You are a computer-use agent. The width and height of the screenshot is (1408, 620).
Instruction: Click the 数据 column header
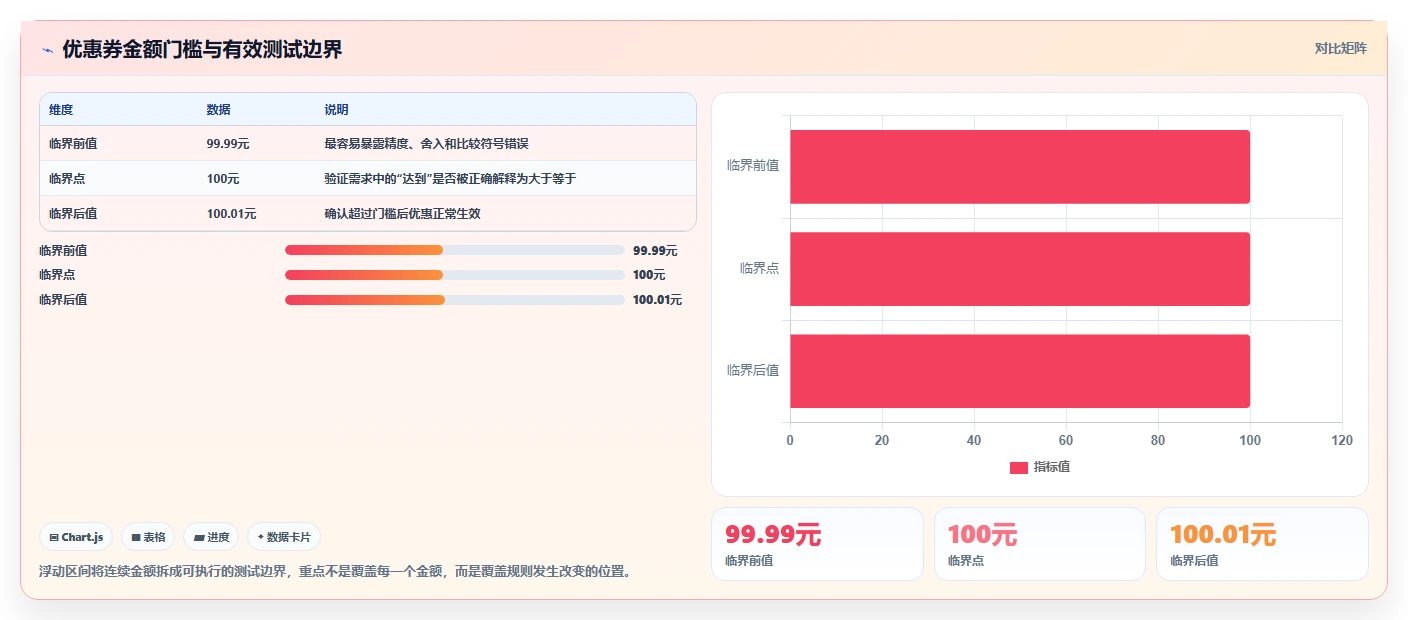click(218, 109)
